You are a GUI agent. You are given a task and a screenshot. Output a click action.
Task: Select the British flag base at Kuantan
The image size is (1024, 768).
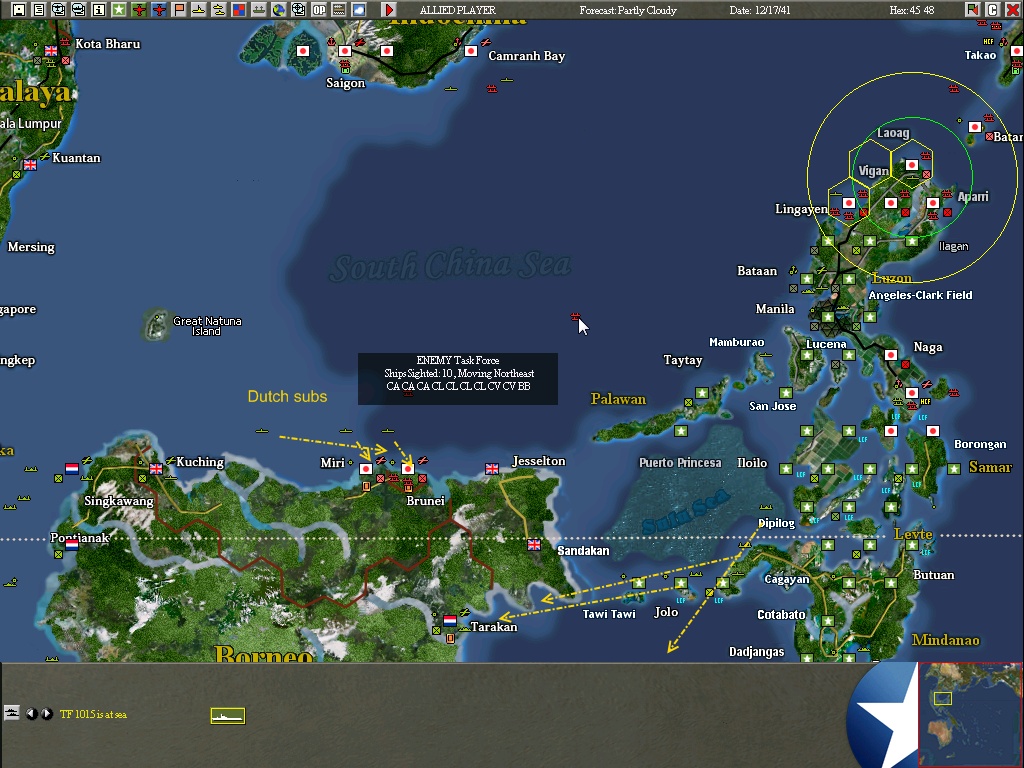tap(30, 165)
